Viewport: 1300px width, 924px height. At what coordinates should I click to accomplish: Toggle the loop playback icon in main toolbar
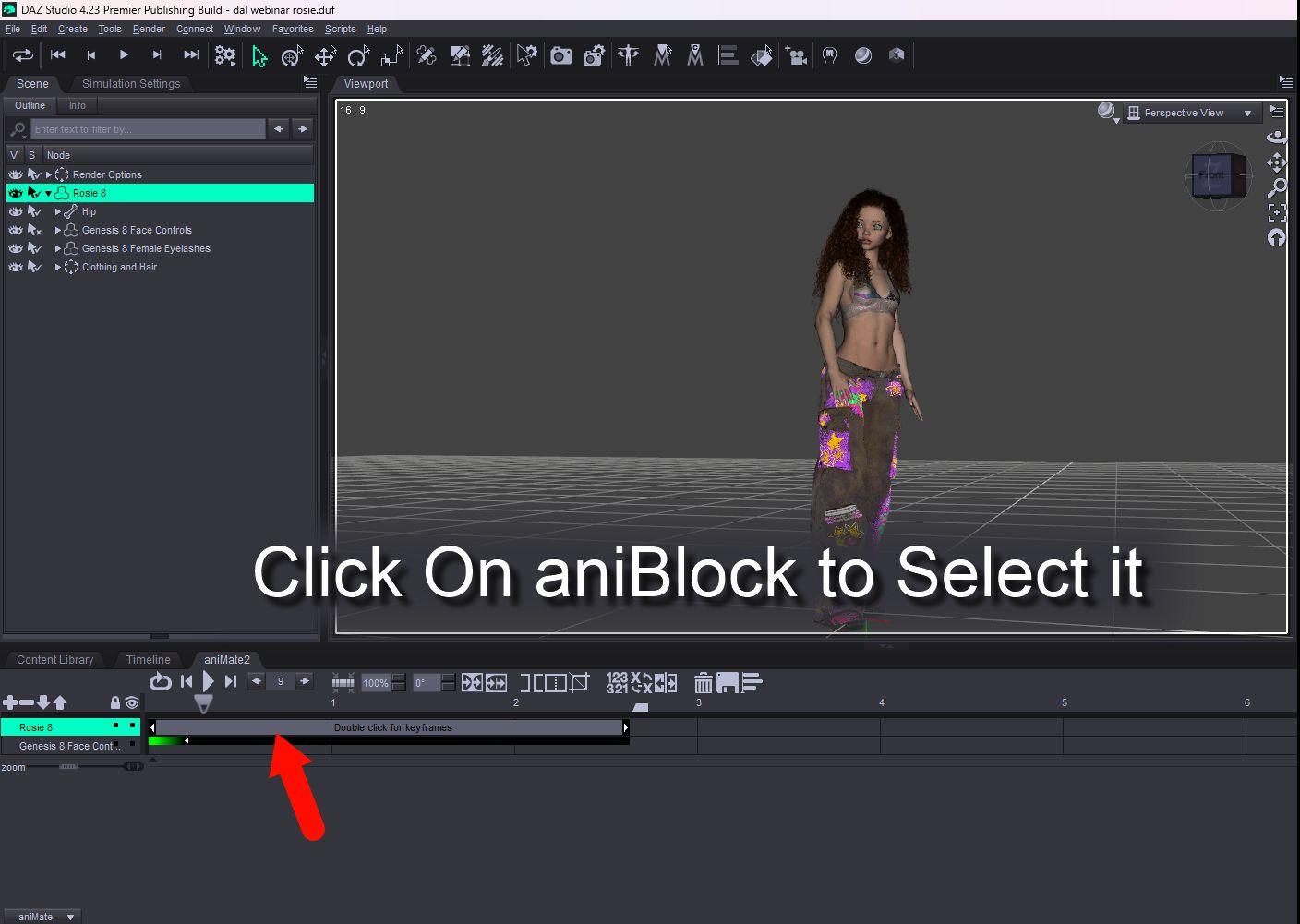tap(22, 55)
